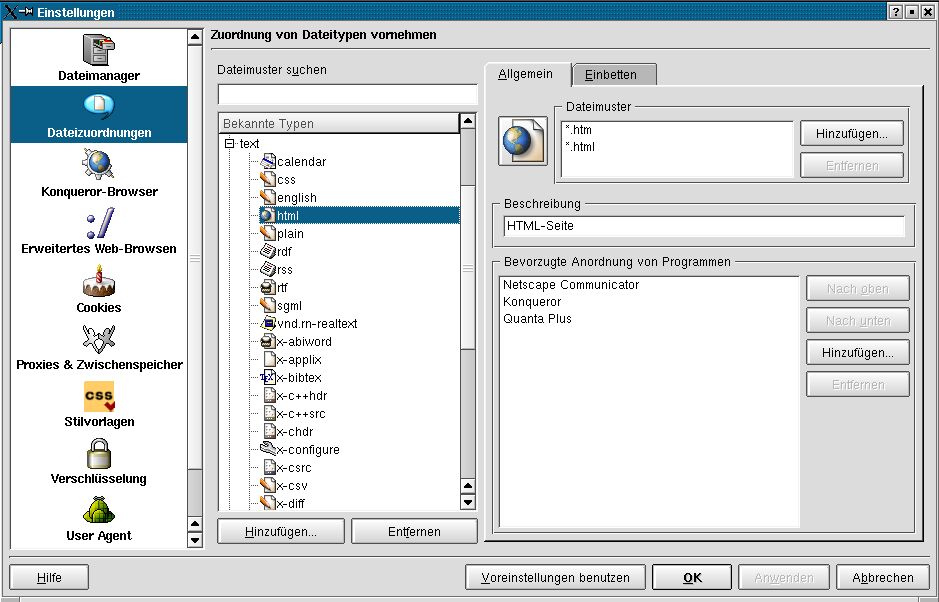Click the tree view scrollbar down arrow
This screenshot has width=939, height=602.
pyautogui.click(x=467, y=502)
